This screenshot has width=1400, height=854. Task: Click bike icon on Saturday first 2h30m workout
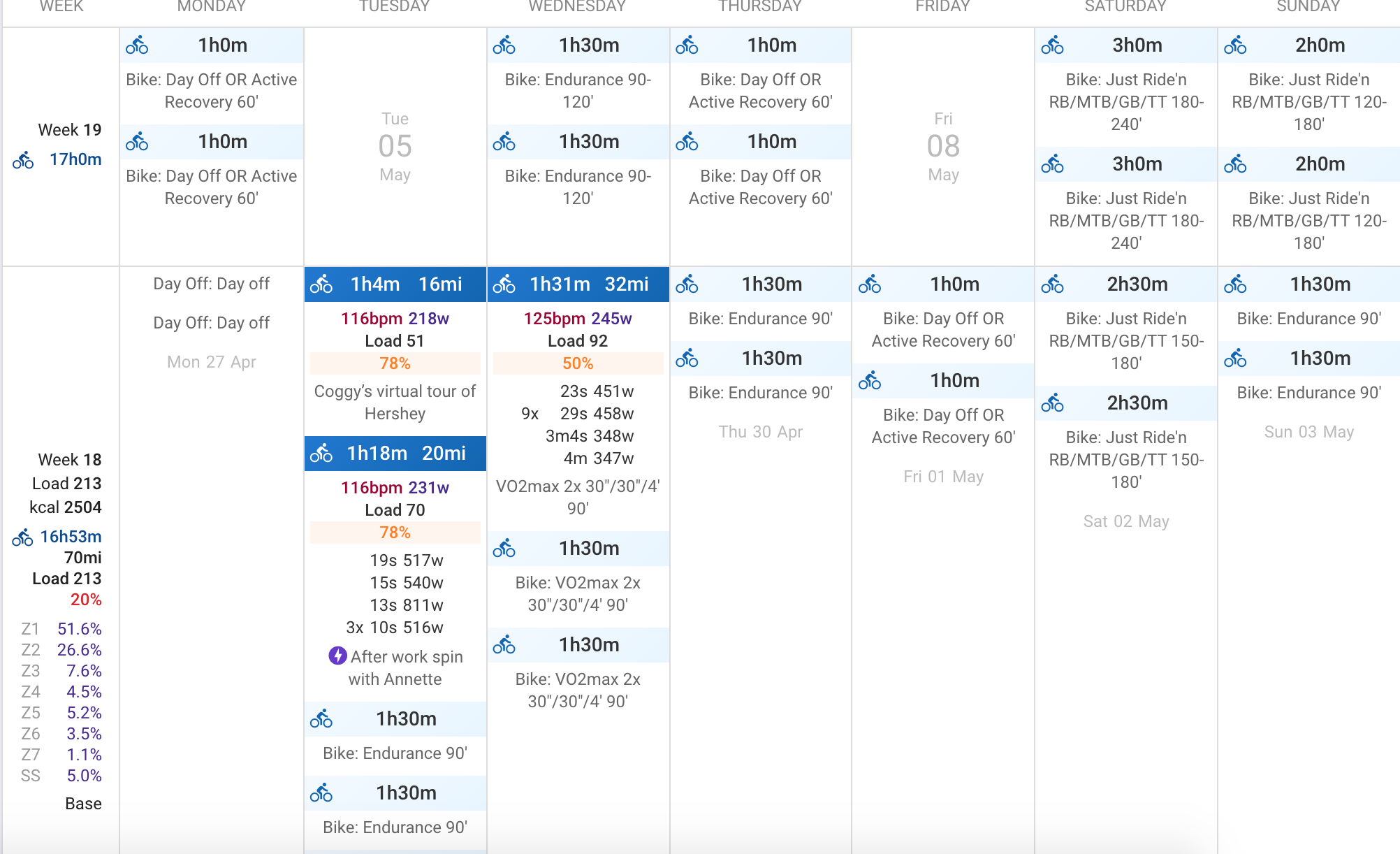point(1053,284)
